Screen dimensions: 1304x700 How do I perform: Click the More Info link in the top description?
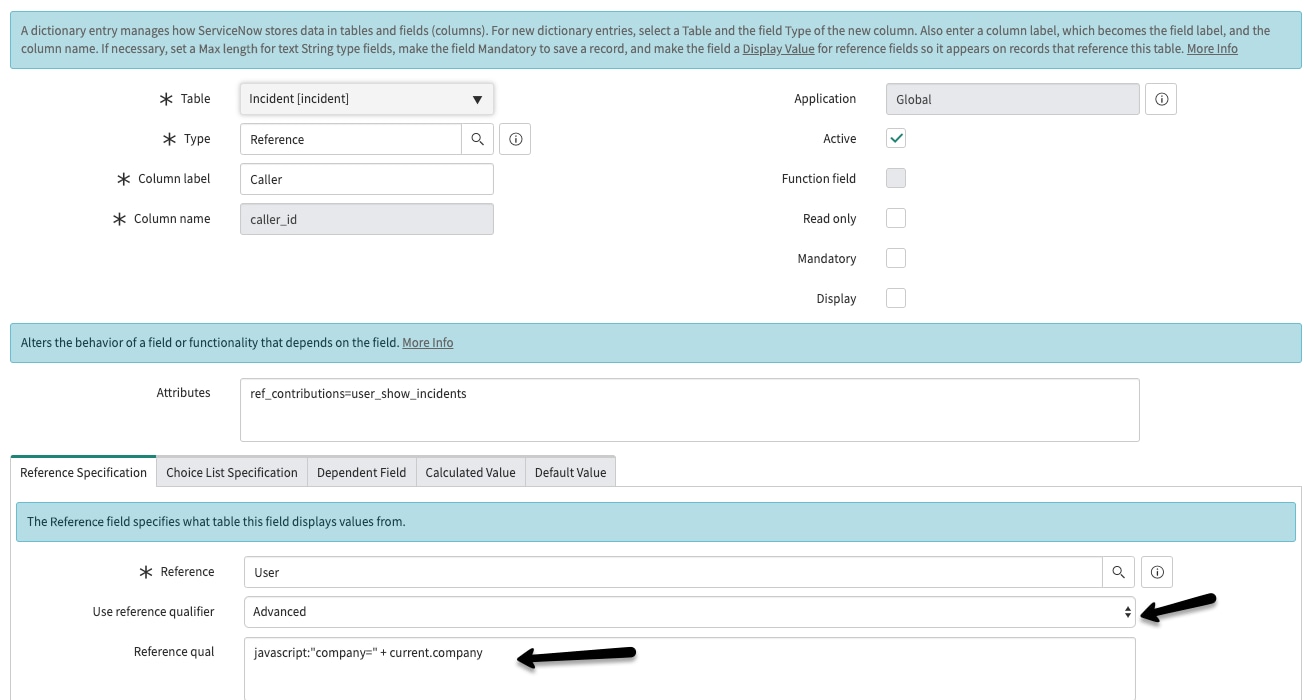1212,48
